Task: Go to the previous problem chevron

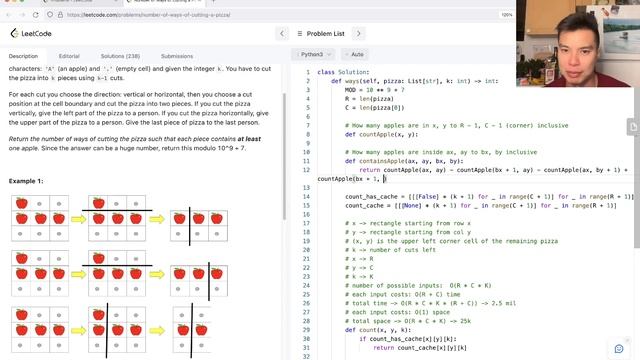Action: click(x=282, y=33)
